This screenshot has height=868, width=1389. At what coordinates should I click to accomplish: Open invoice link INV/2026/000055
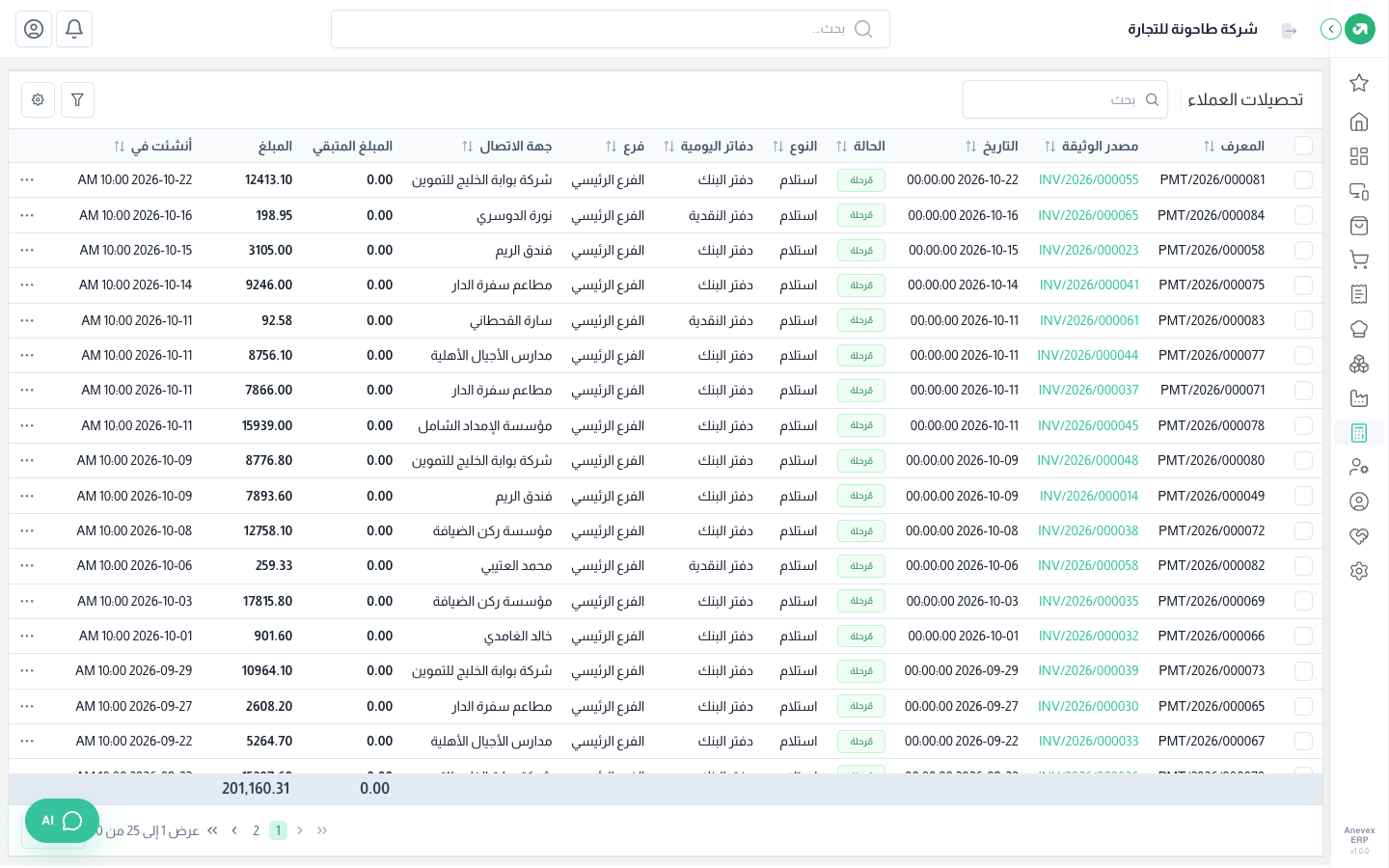tap(1088, 180)
